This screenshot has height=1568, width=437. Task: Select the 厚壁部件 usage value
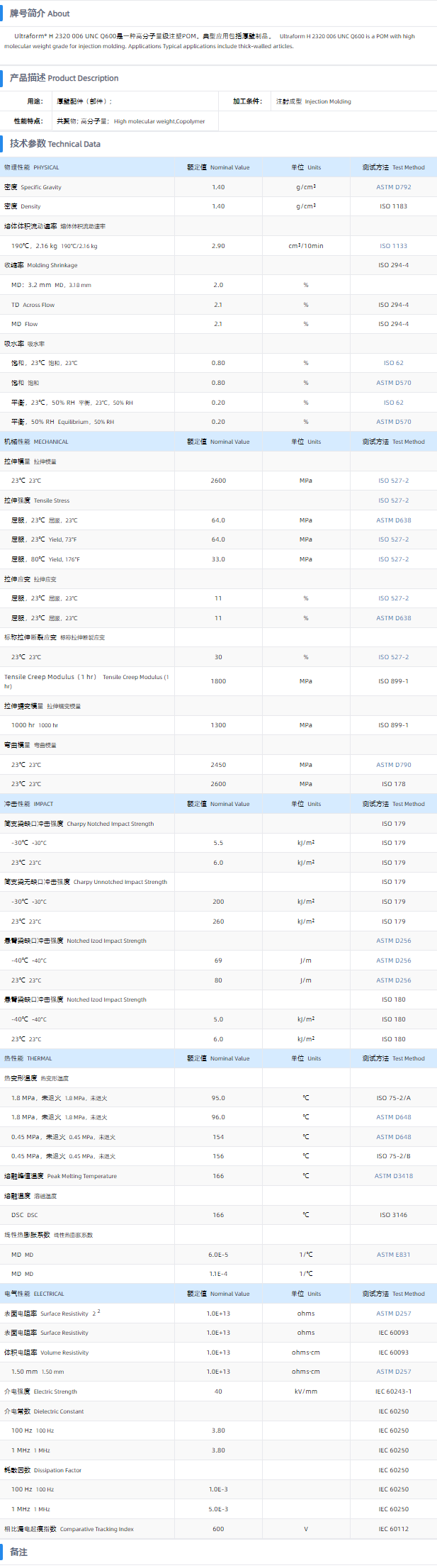point(84,101)
